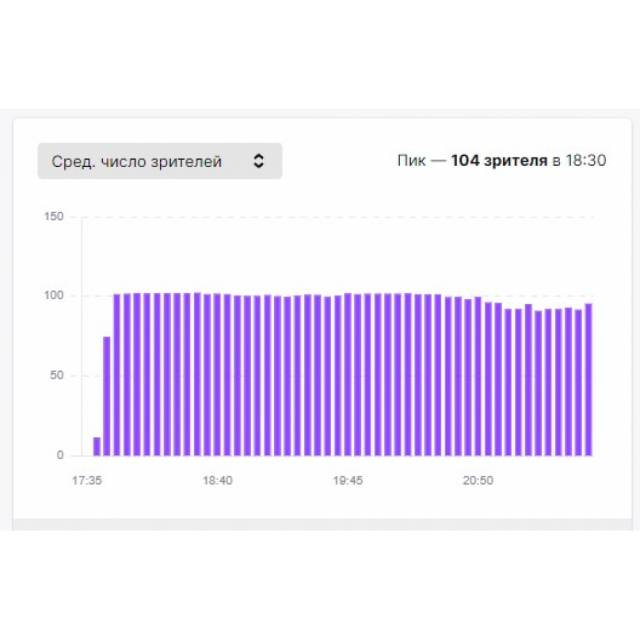
Task: Click the third bar, first to reach 100
Action: [117, 375]
